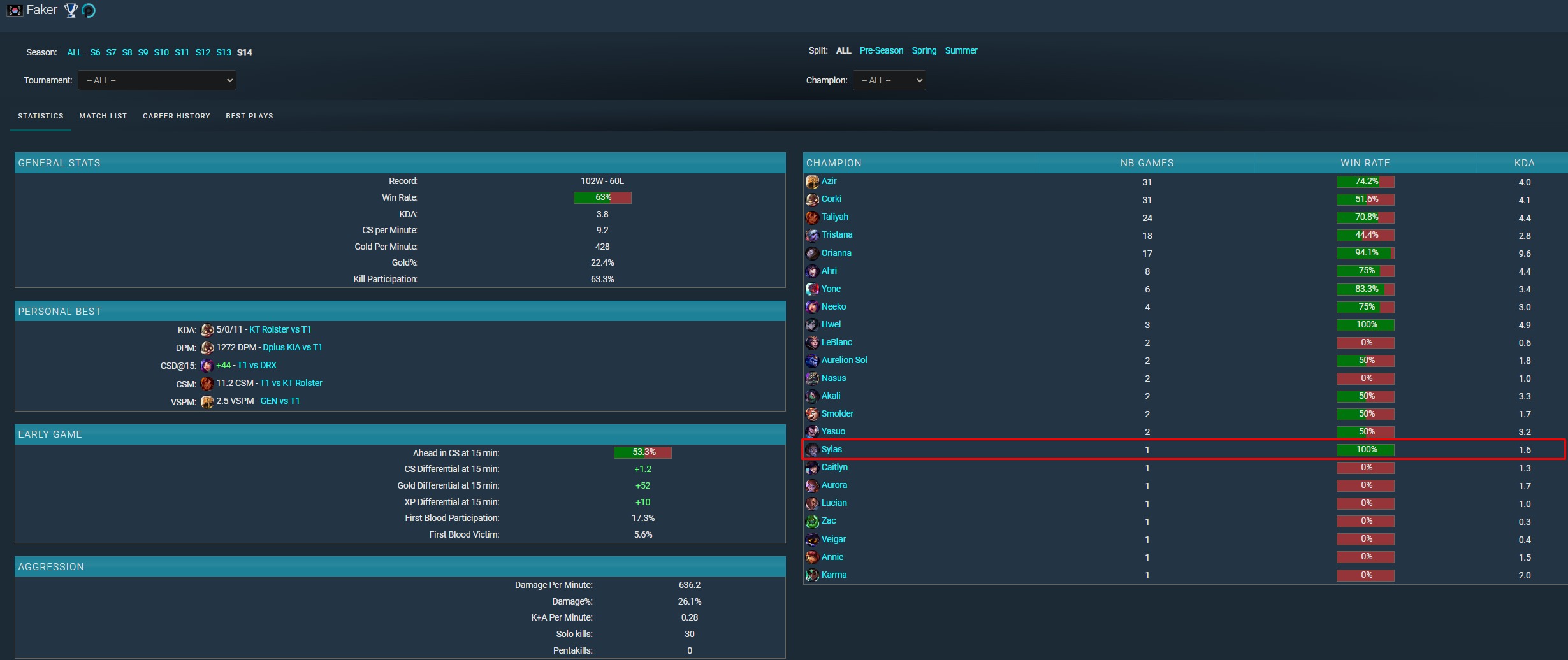Click the CHAMPION column header
Screen dimensions: 1568x660
pos(834,163)
